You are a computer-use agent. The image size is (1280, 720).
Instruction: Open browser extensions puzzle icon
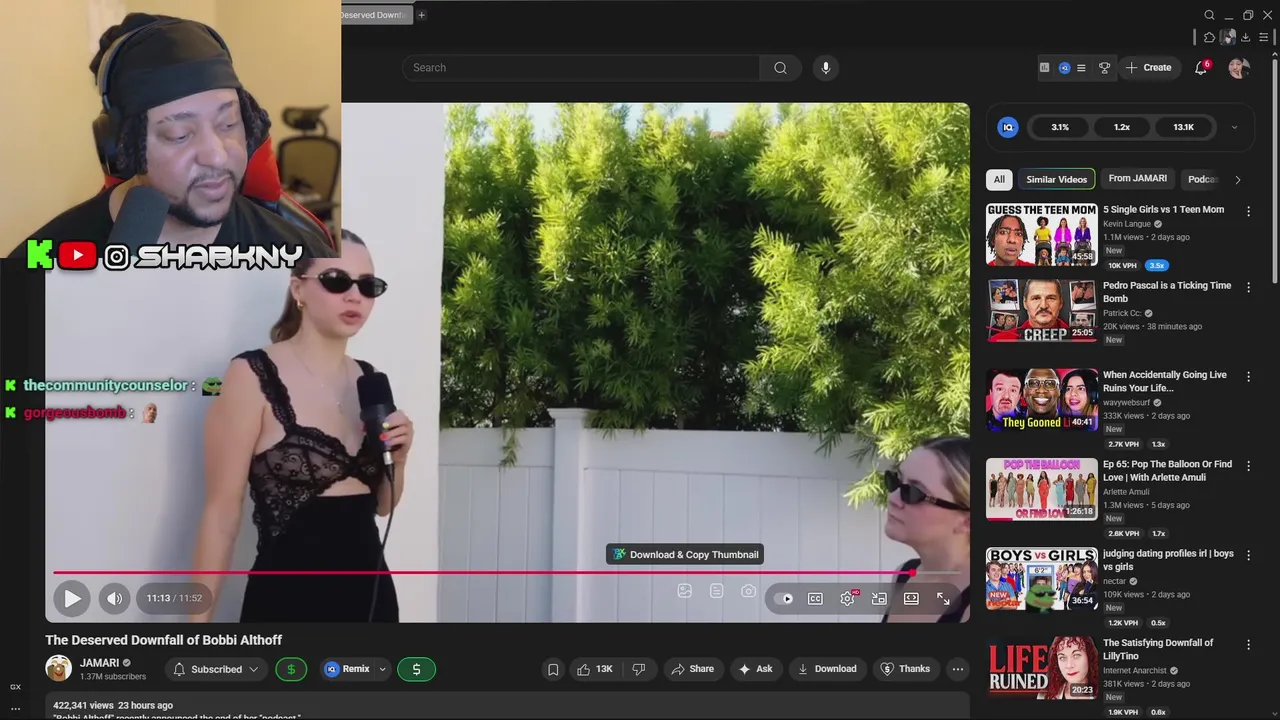(1209, 38)
